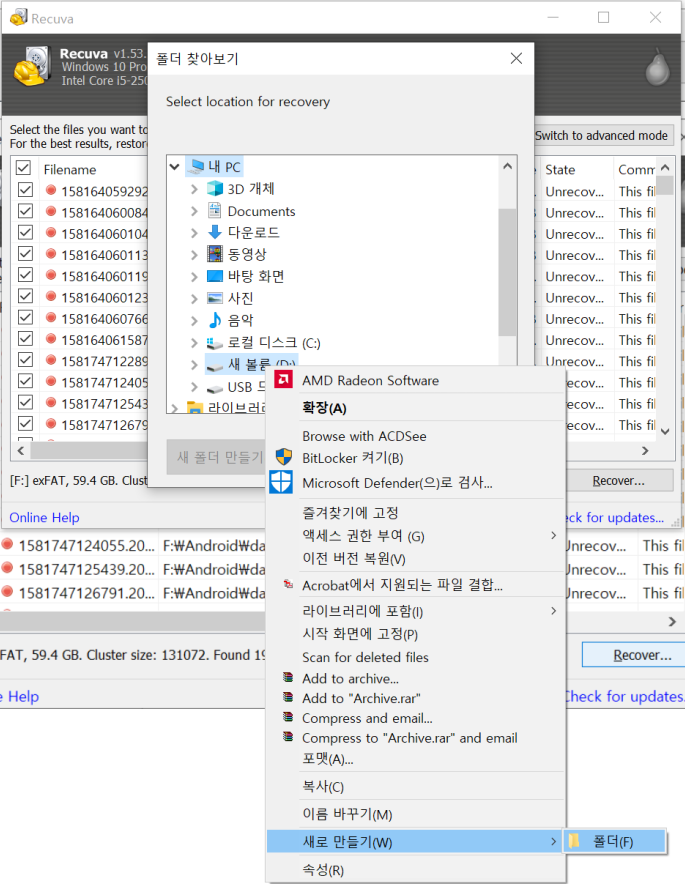
Task: Uncheck the file 158164059292 checkbox
Action: click(25, 190)
